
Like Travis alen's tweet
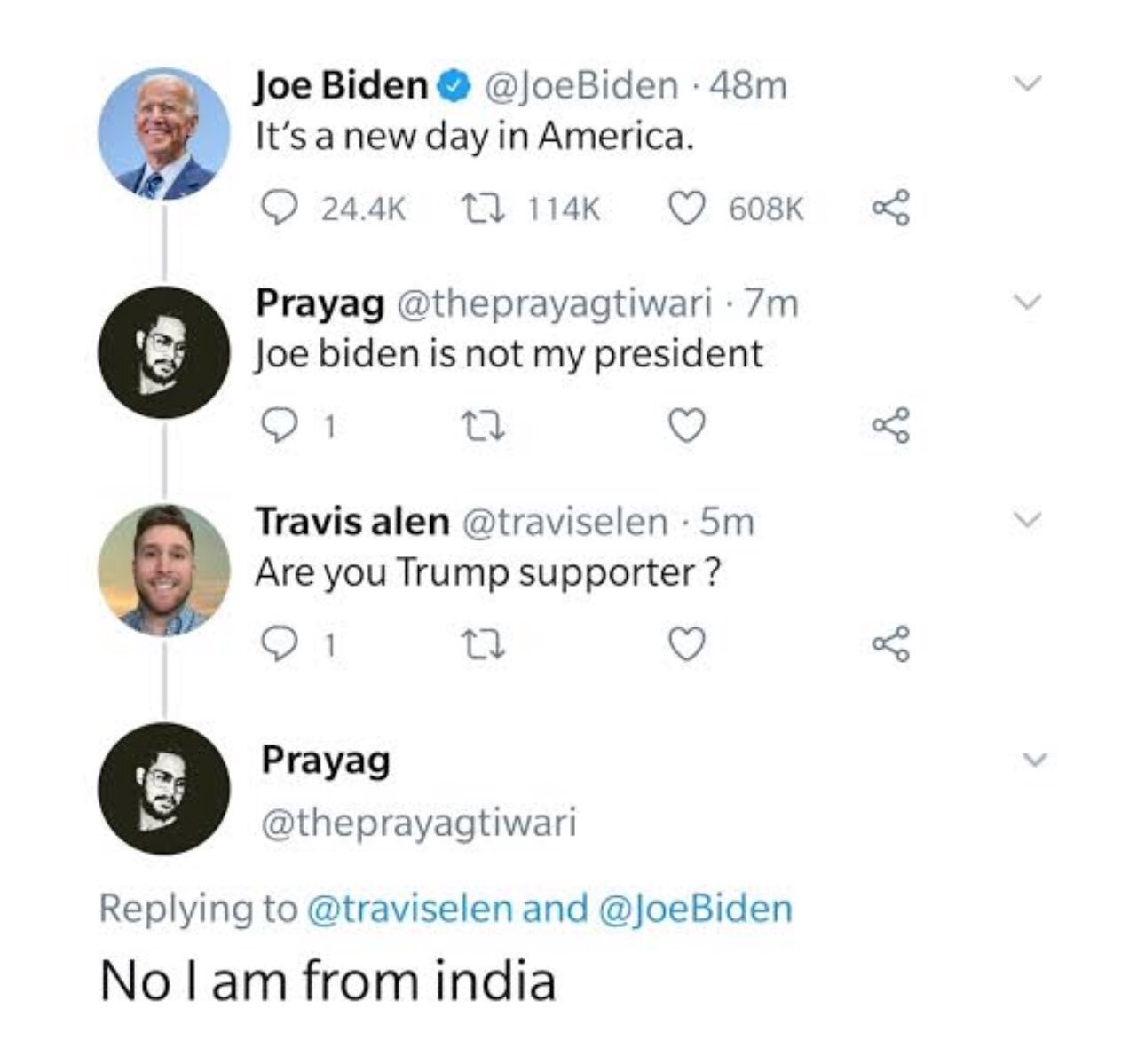click(686, 645)
